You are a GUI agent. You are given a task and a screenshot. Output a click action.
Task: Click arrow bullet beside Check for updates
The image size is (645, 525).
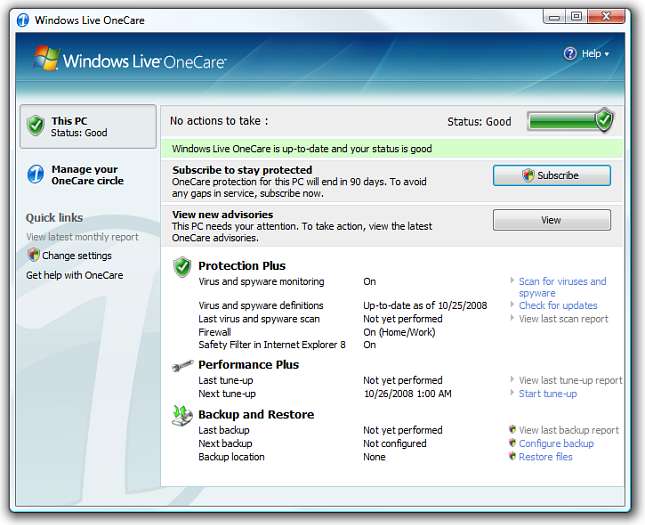(512, 304)
